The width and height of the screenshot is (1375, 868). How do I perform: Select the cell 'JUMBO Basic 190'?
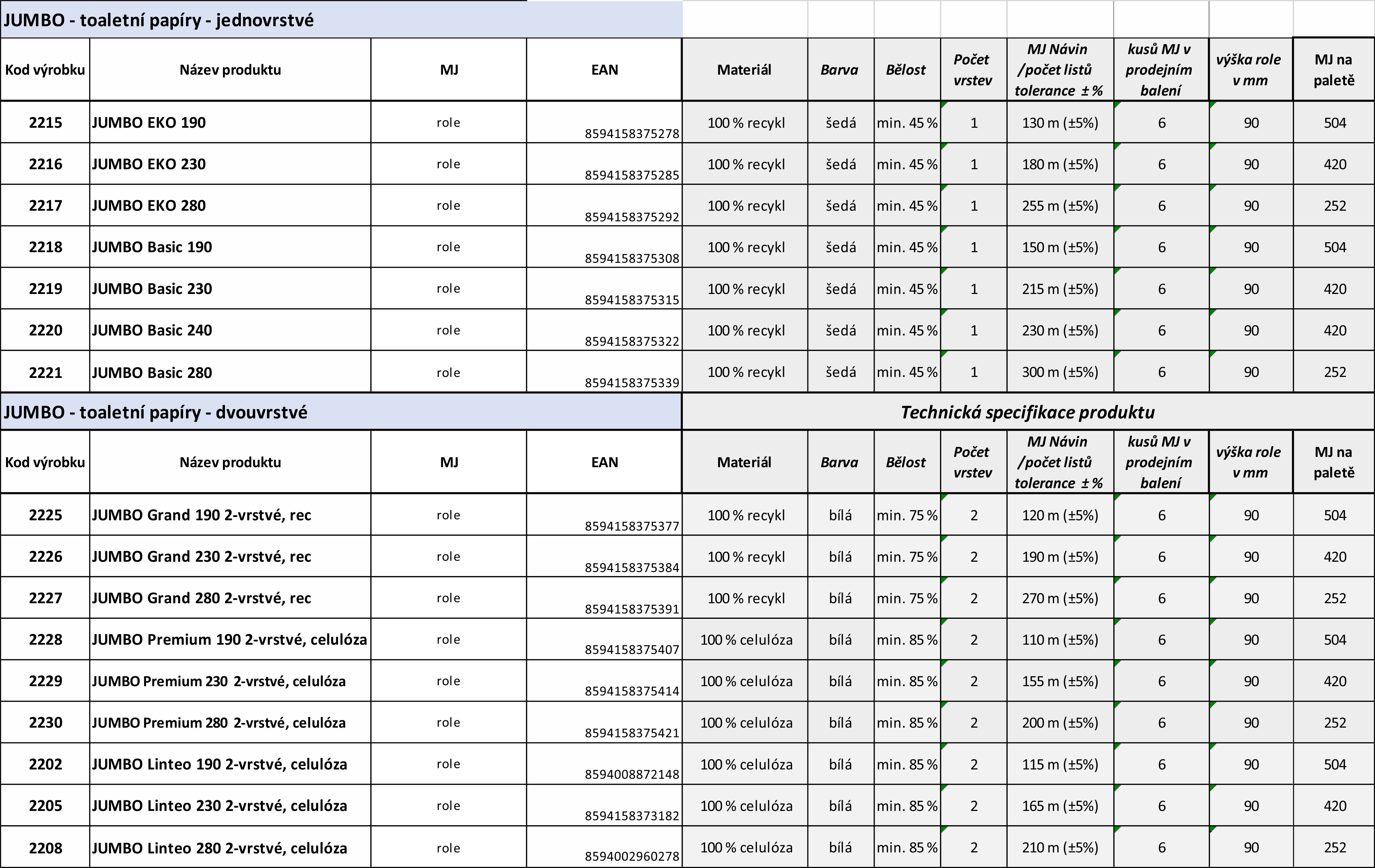click(x=231, y=247)
